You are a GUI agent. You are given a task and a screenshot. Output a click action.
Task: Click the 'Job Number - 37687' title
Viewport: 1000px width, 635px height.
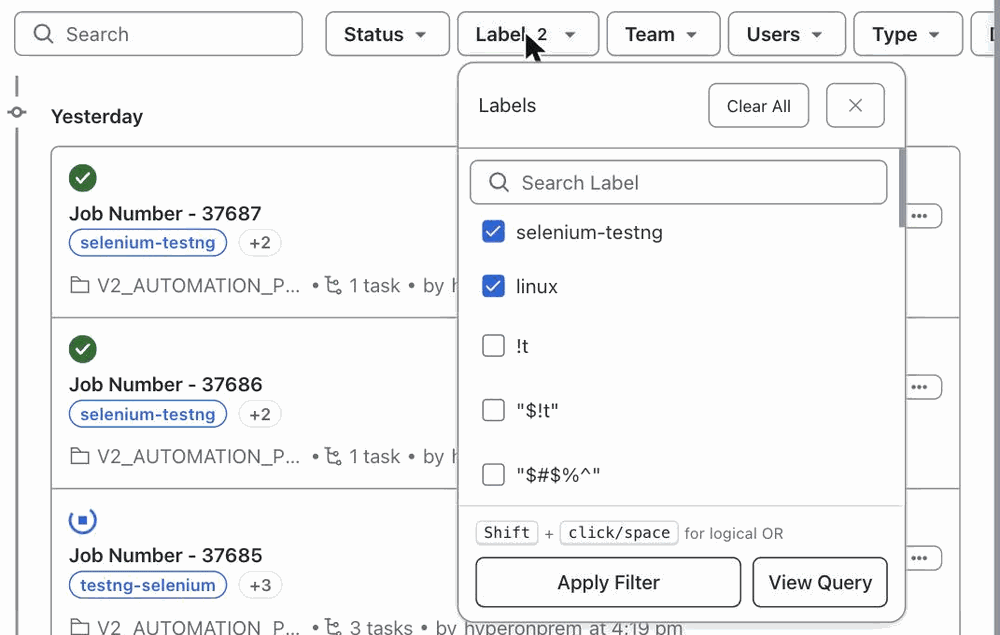(165, 214)
